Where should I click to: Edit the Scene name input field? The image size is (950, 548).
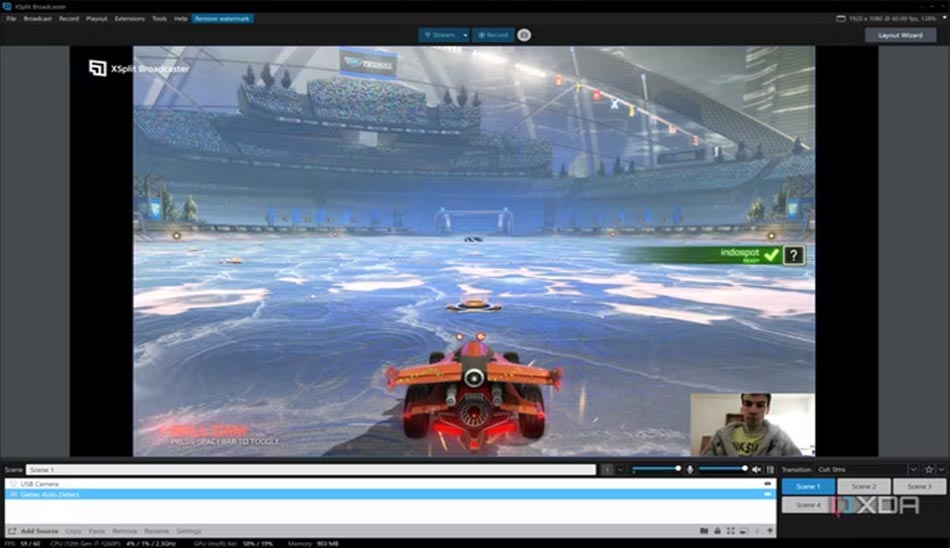pos(311,470)
